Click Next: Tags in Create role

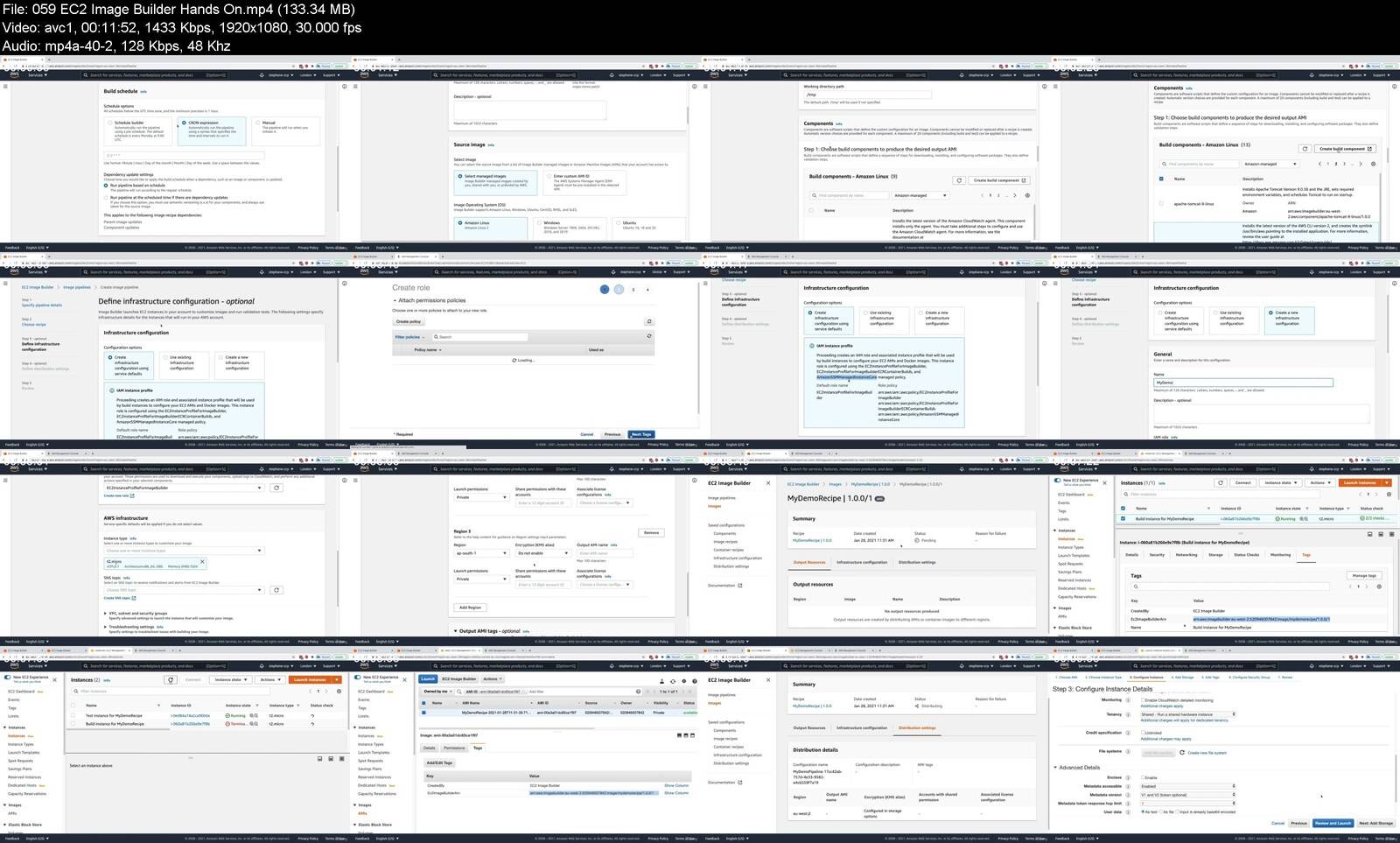[641, 434]
